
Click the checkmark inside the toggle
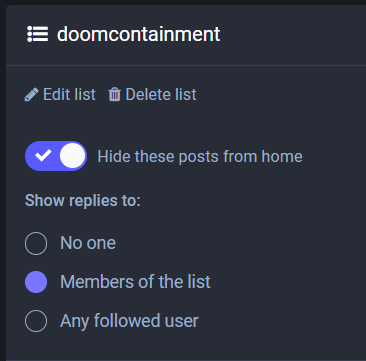43,155
